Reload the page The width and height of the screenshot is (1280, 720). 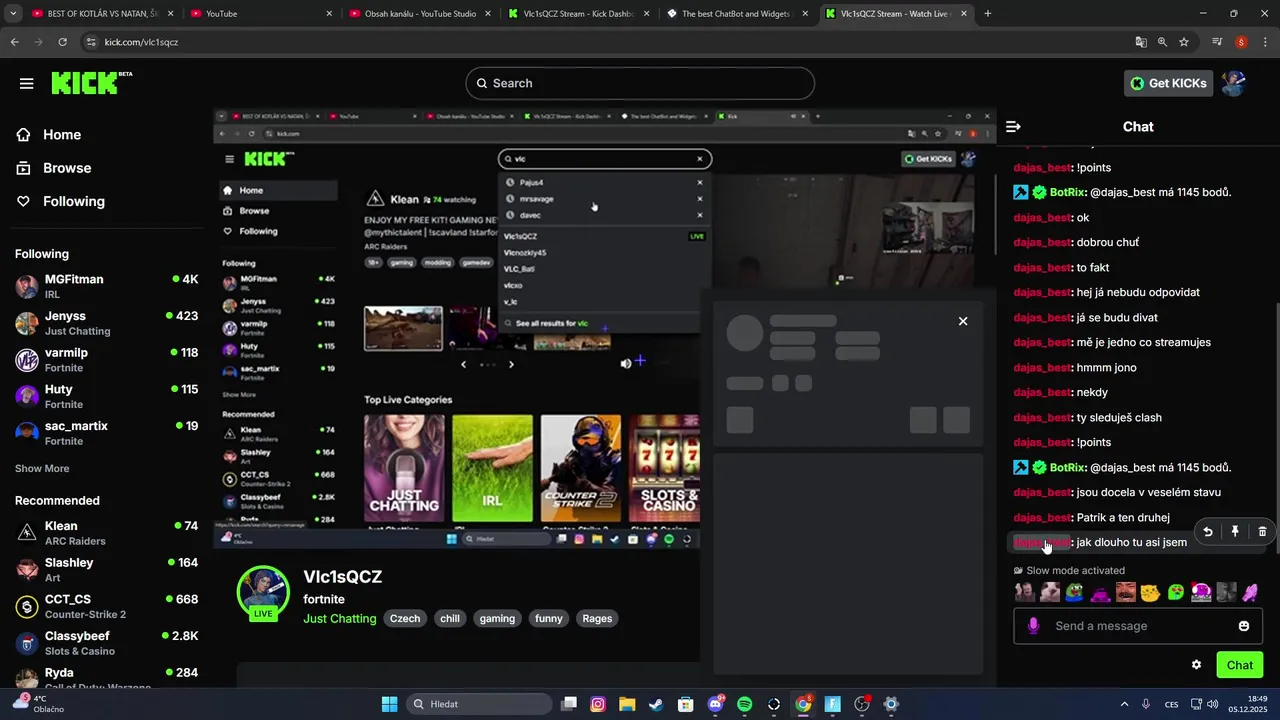(x=62, y=42)
